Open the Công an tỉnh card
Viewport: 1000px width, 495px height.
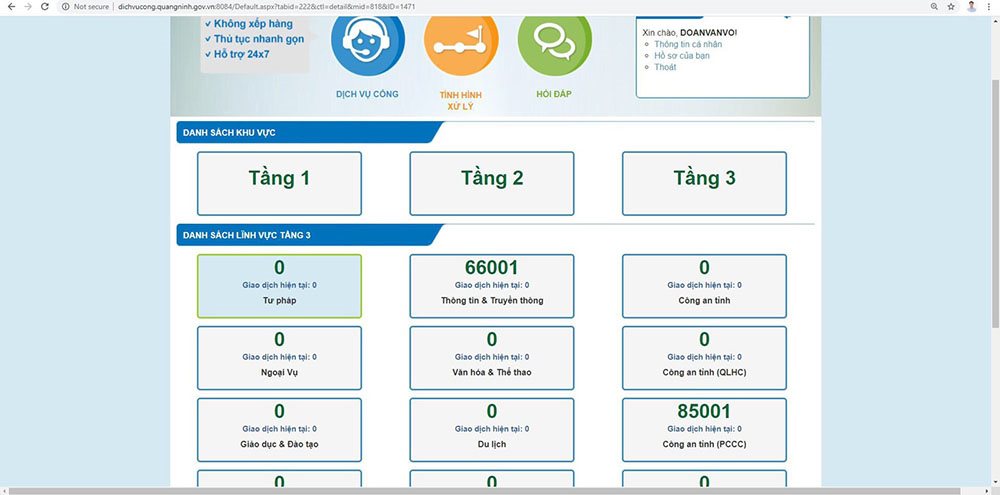tap(704, 286)
